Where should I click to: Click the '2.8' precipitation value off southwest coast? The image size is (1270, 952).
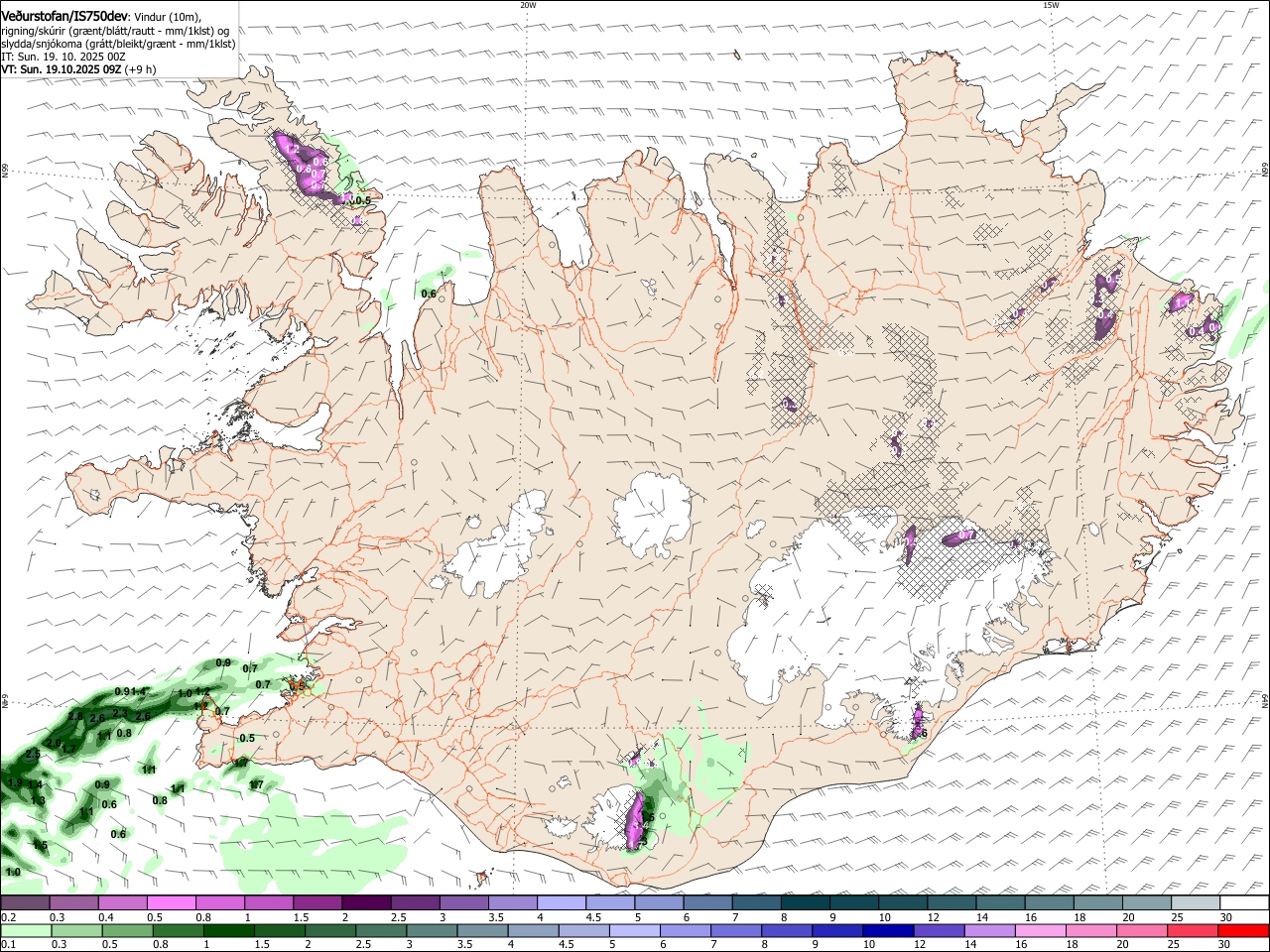(76, 716)
